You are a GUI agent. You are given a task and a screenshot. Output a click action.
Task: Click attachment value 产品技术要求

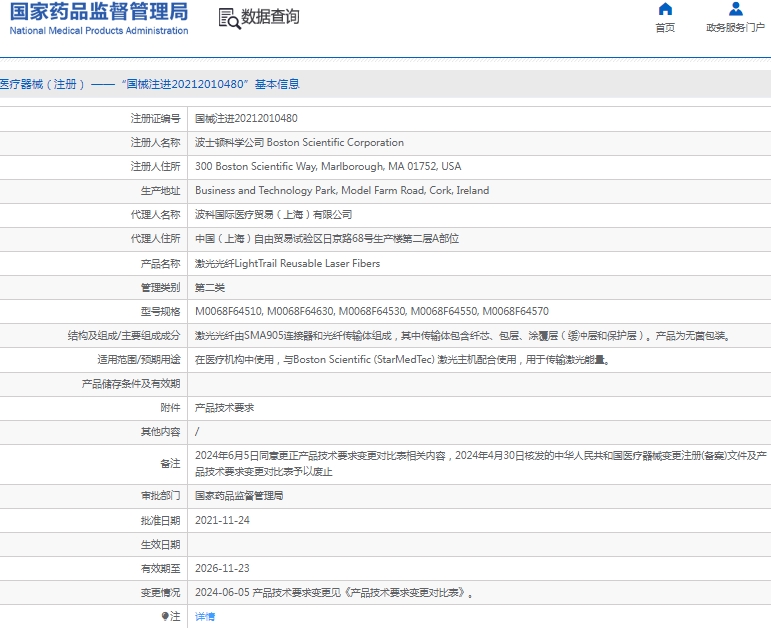[224, 408]
